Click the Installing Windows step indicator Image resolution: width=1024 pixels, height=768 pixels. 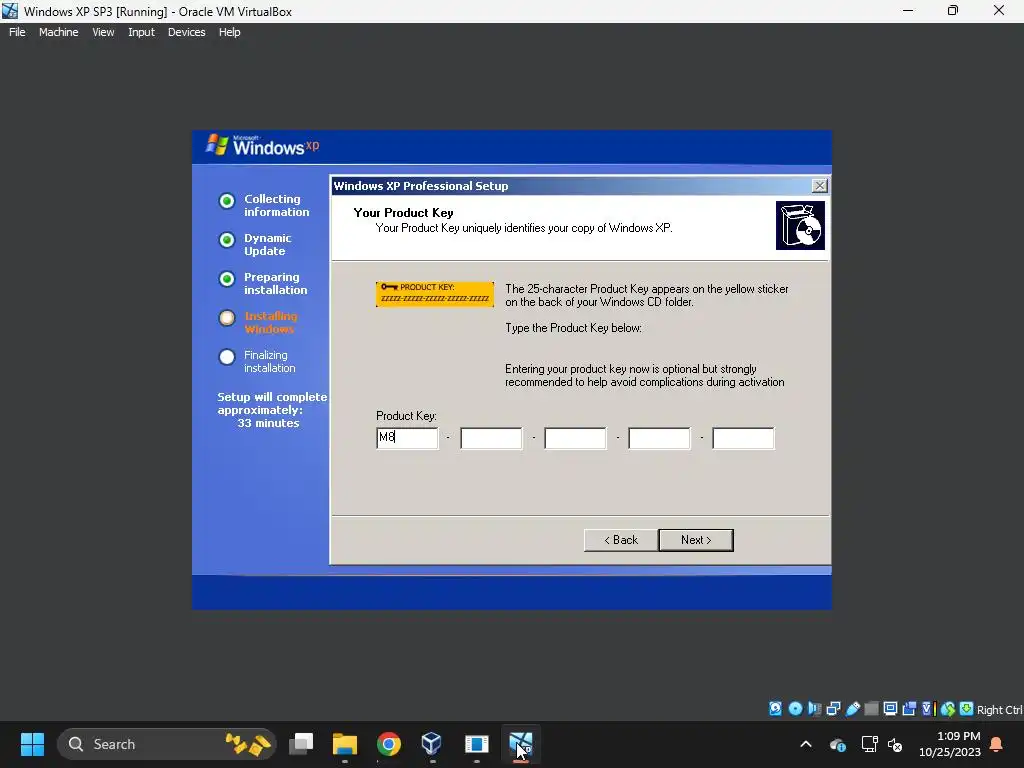coord(227,318)
